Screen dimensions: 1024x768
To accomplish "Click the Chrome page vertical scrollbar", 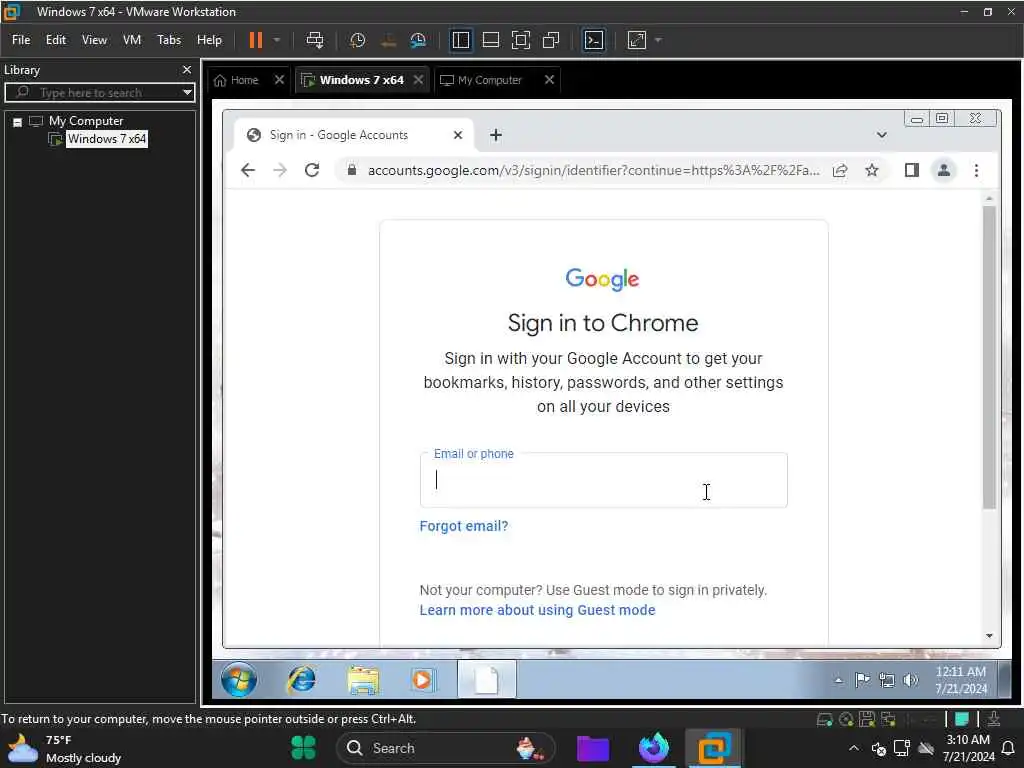I will (x=989, y=357).
